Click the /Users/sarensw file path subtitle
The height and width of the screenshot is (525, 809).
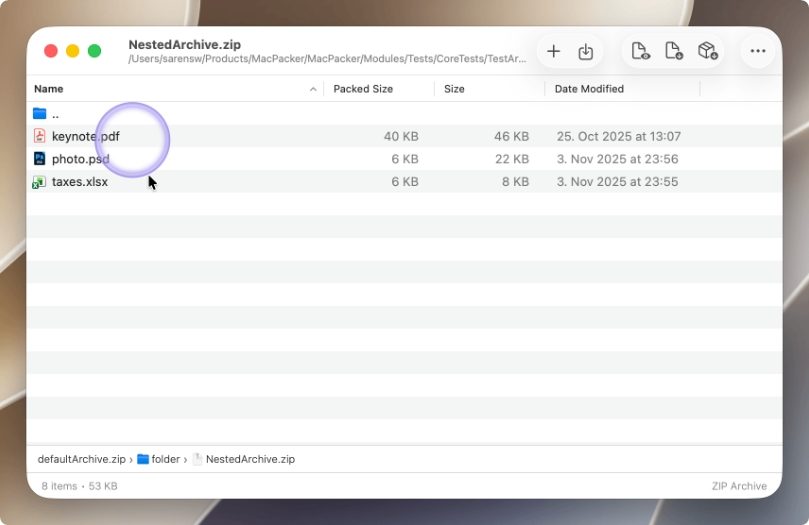pyautogui.click(x=328, y=59)
